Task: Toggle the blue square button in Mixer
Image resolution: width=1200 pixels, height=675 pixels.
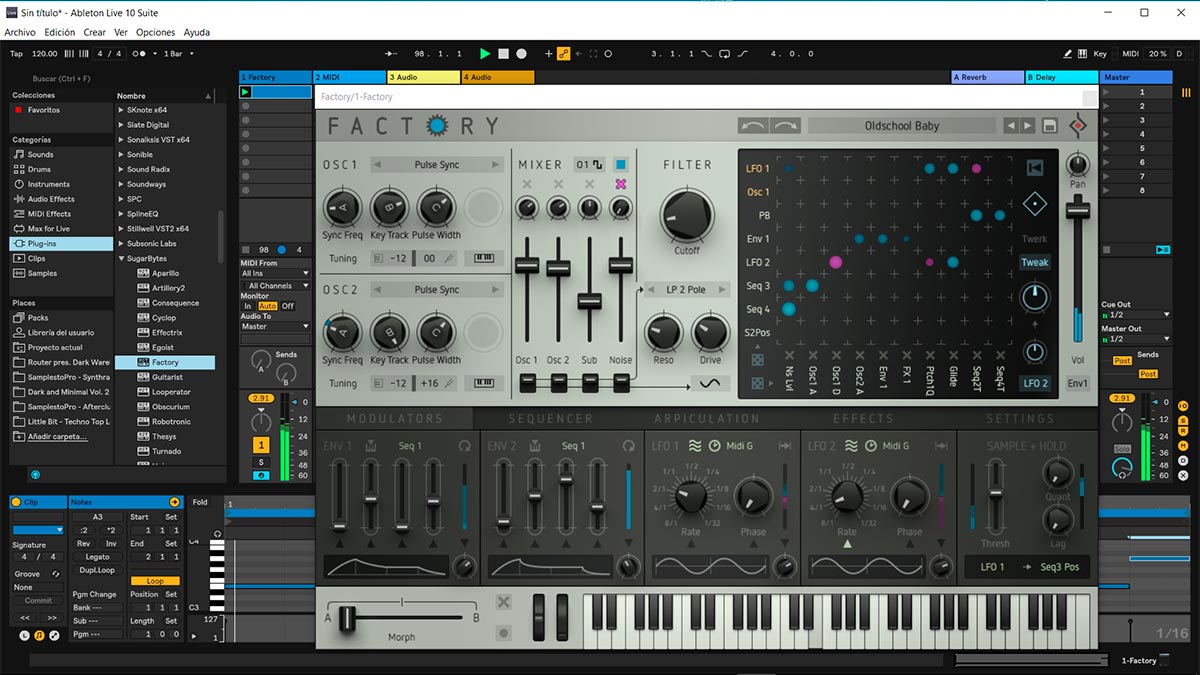Action: pyautogui.click(x=621, y=164)
